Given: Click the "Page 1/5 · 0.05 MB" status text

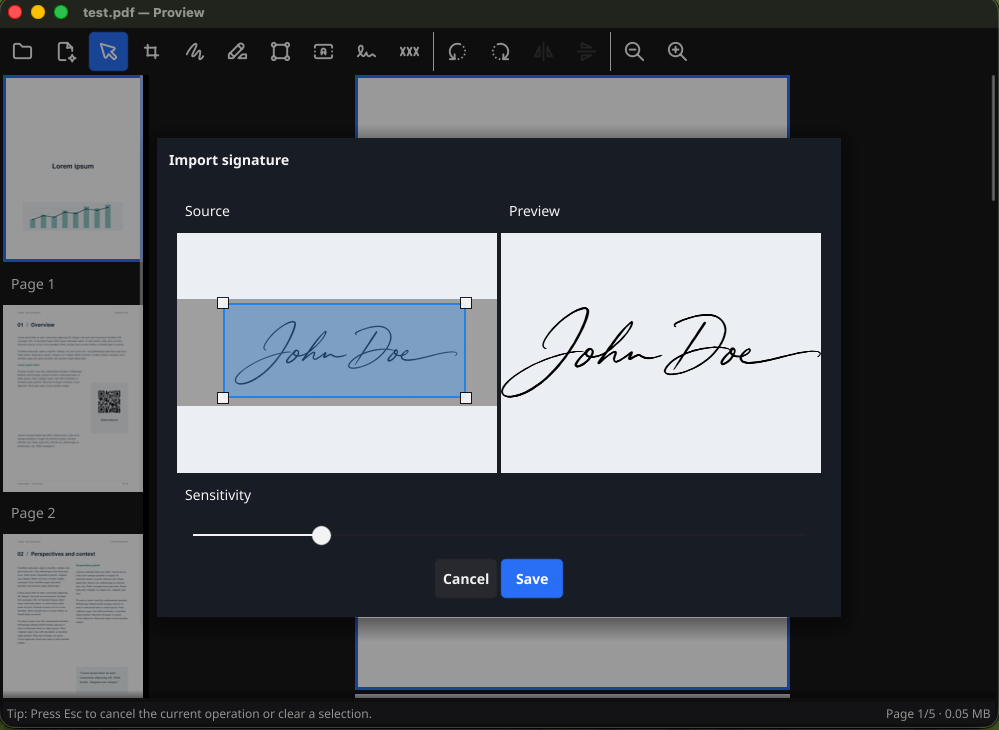Looking at the screenshot, I should pos(938,714).
